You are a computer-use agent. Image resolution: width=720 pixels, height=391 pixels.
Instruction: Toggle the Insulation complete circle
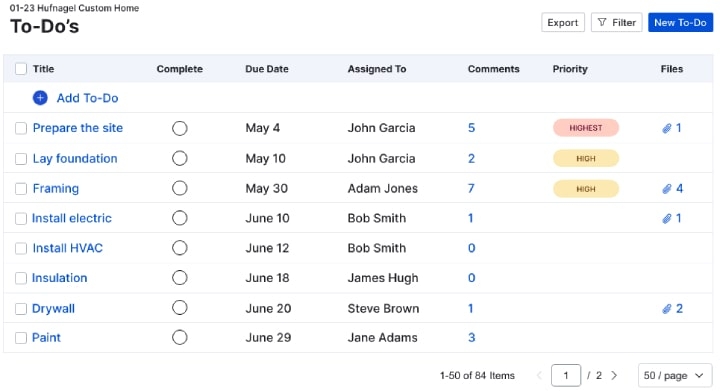[180, 278]
